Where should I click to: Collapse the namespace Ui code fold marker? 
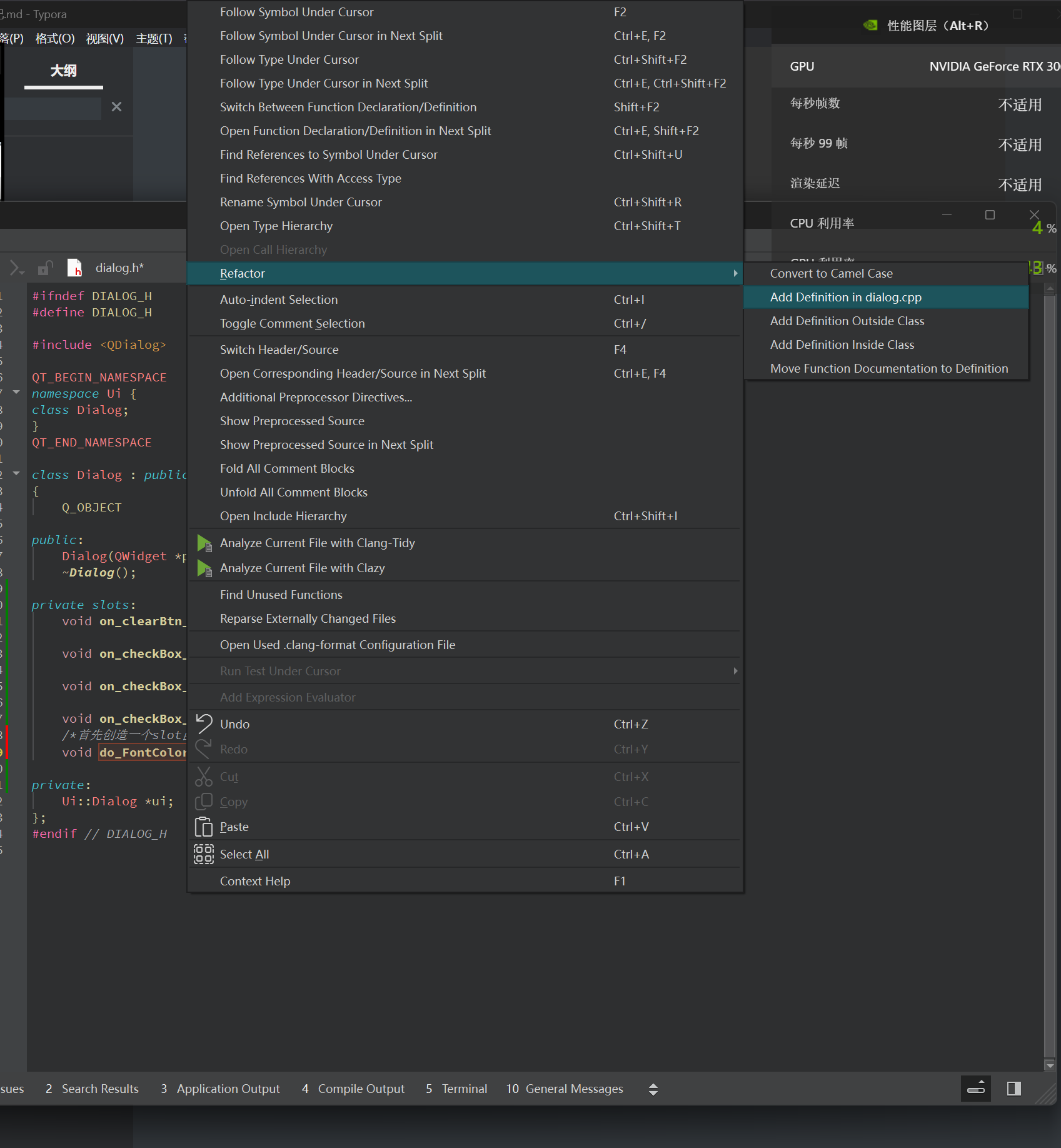coord(16,392)
